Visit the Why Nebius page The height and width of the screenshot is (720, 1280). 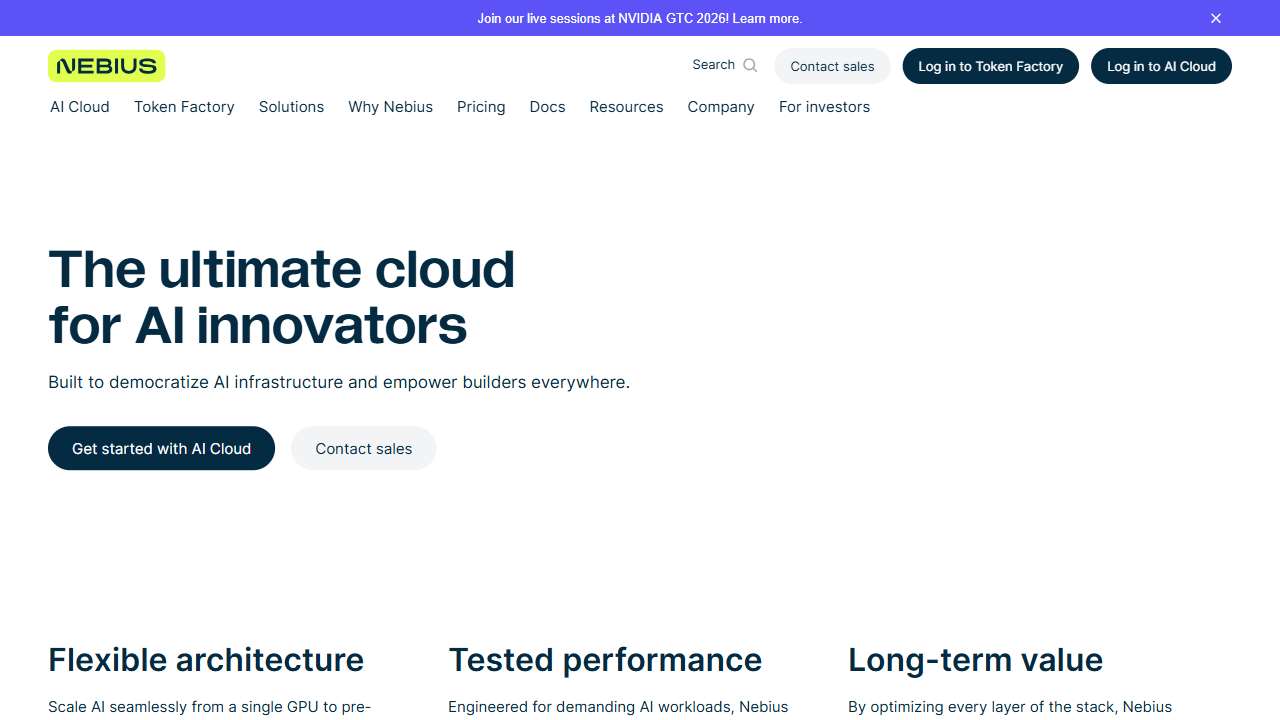click(x=390, y=107)
